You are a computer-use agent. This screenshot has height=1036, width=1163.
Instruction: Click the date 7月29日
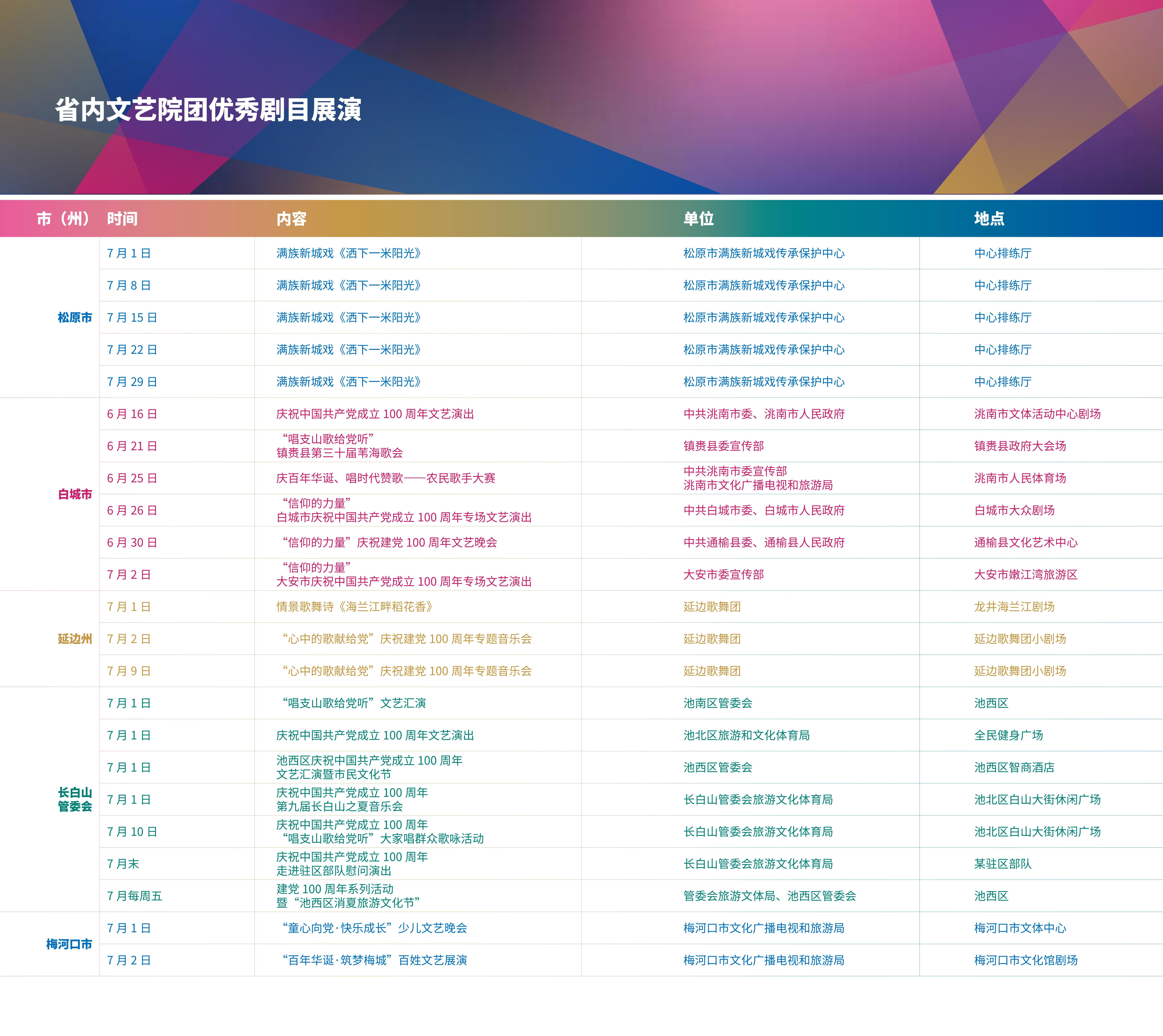point(132,382)
